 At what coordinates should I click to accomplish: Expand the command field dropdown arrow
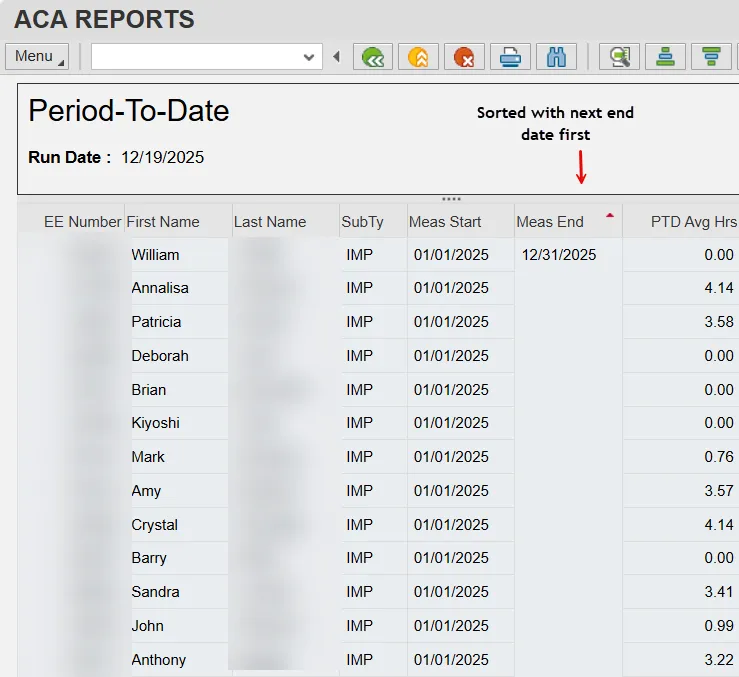pos(309,58)
